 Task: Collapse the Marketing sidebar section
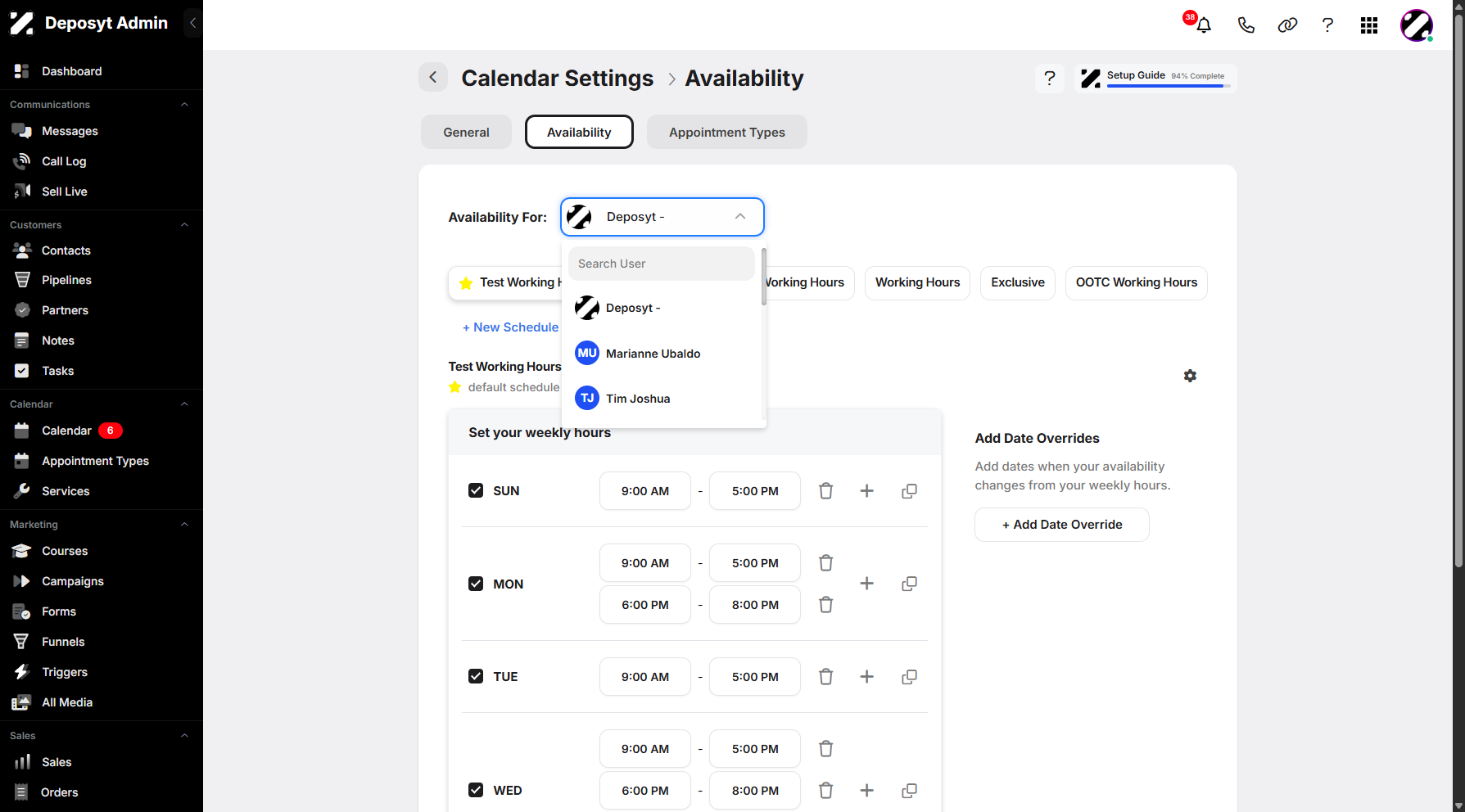pos(184,525)
